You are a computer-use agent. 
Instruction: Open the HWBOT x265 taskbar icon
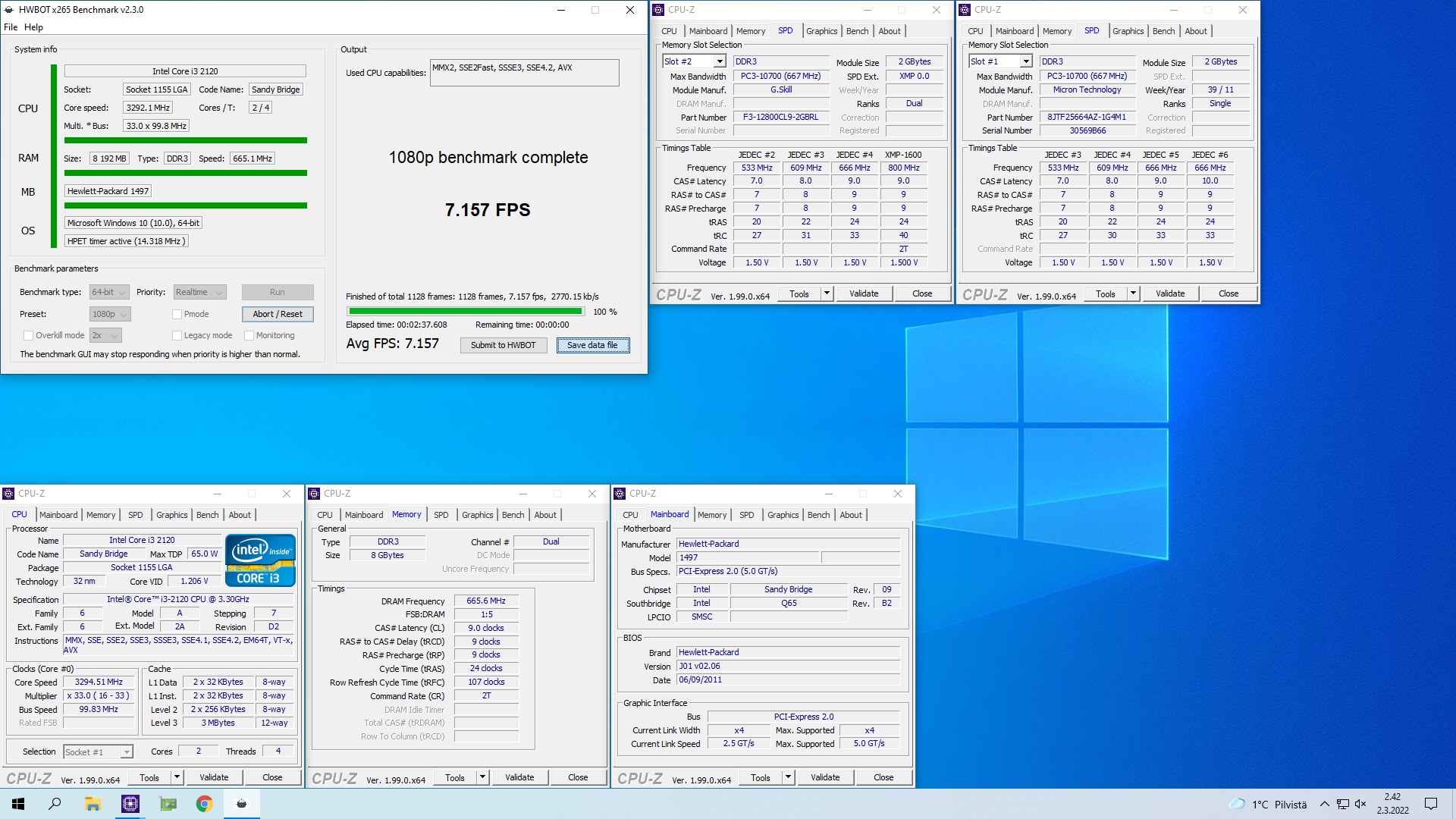(242, 804)
